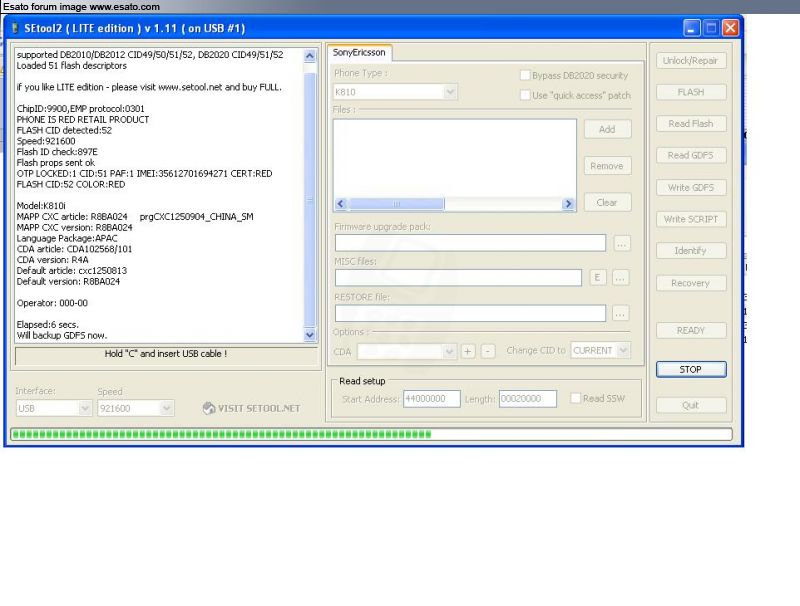Click the "Will backup GDFS now." log line
This screenshot has width=800, height=606.
click(x=62, y=335)
